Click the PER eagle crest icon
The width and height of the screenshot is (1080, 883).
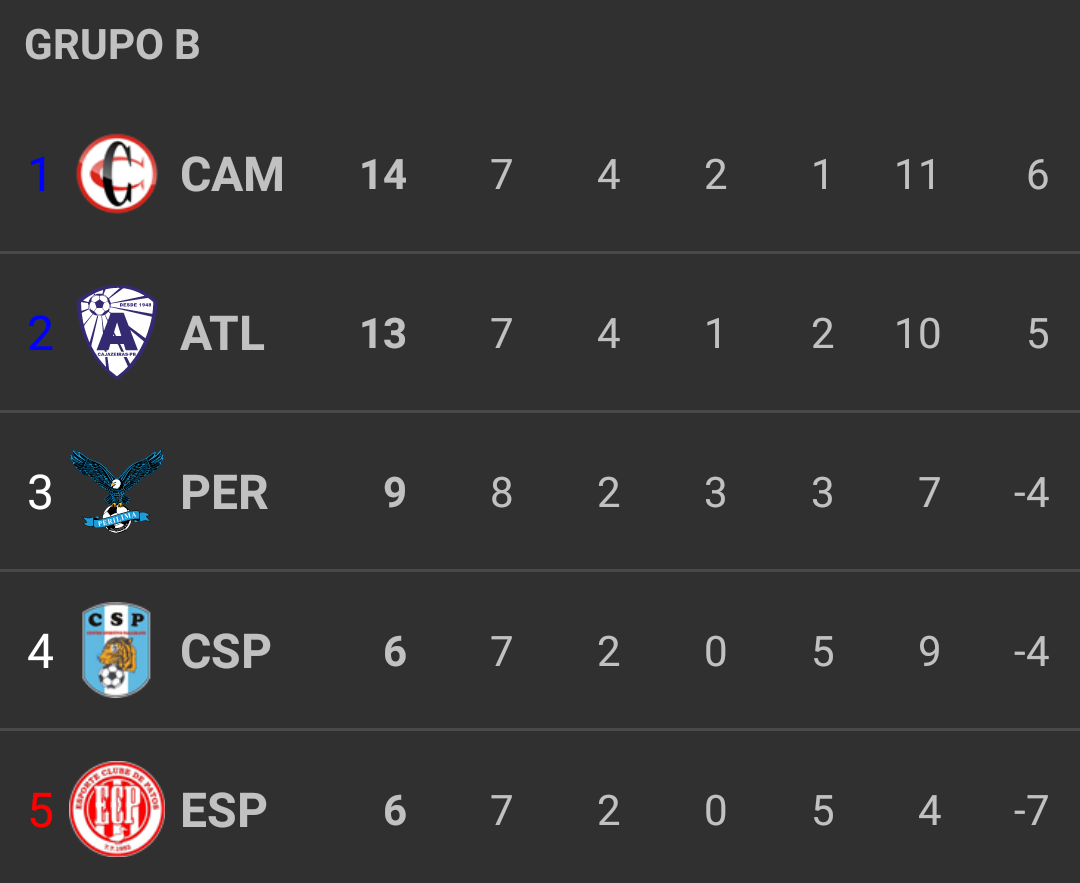117,491
